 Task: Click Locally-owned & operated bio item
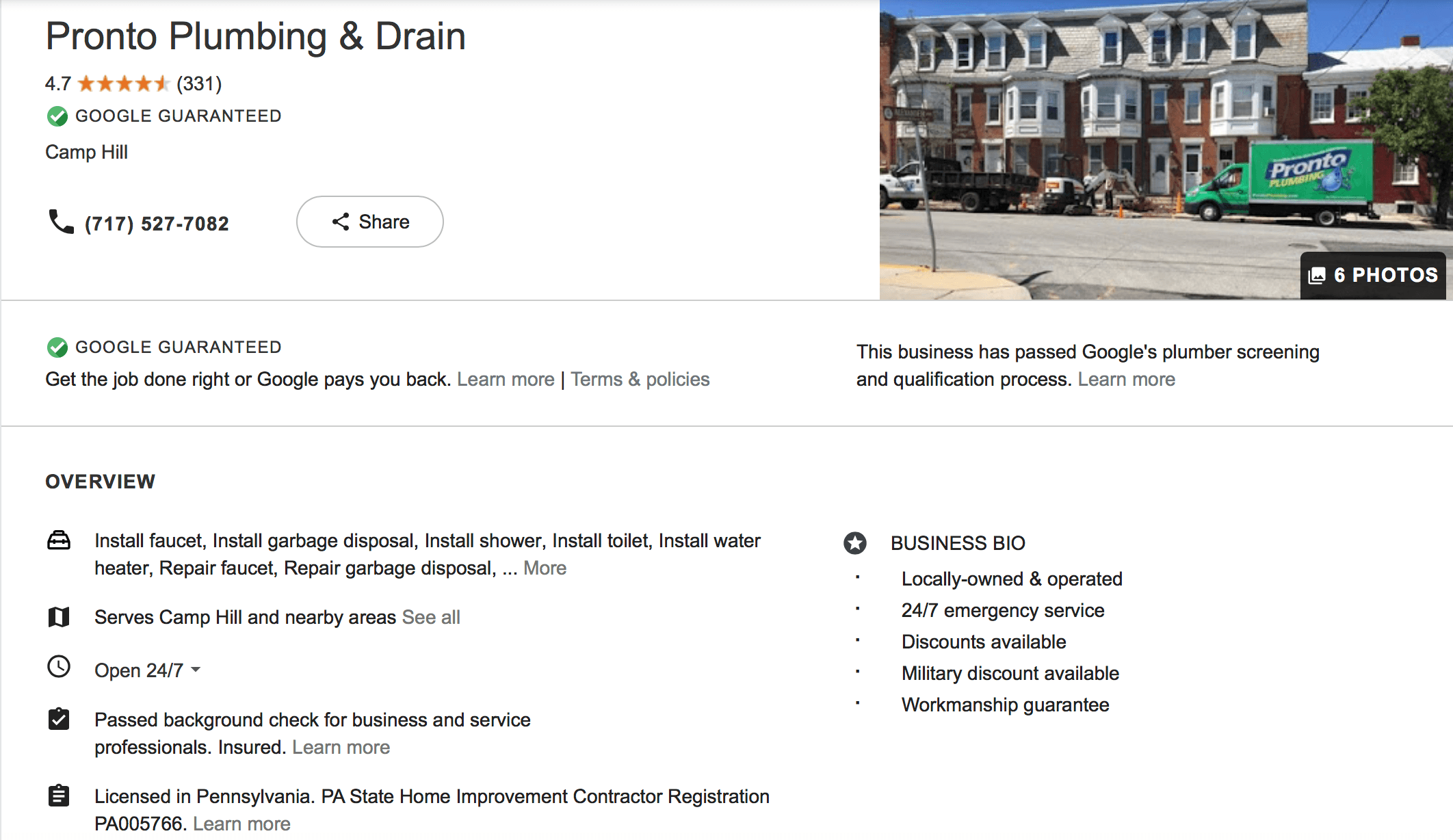tap(1012, 579)
